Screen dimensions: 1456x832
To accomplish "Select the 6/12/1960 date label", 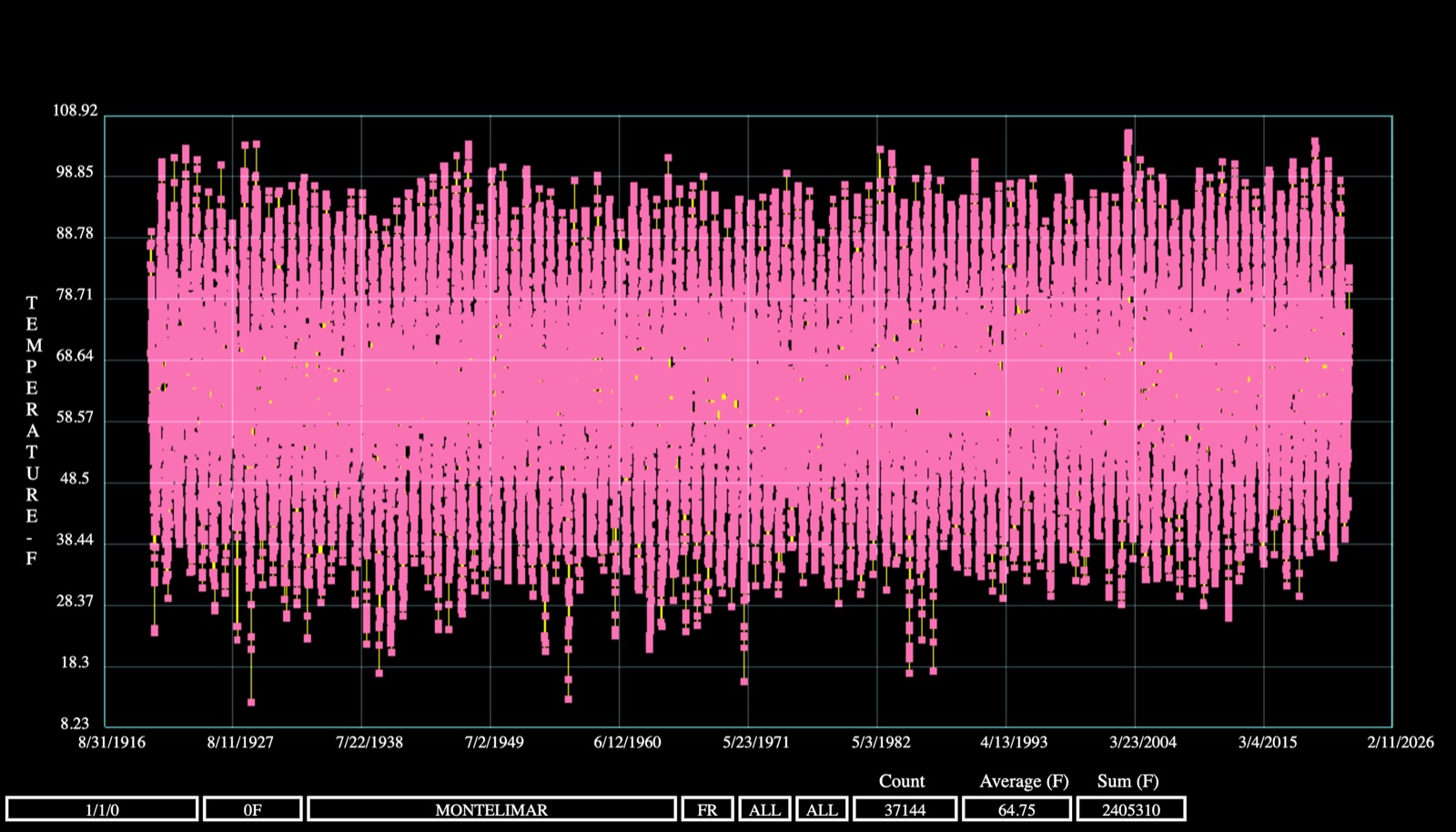I will point(627,742).
